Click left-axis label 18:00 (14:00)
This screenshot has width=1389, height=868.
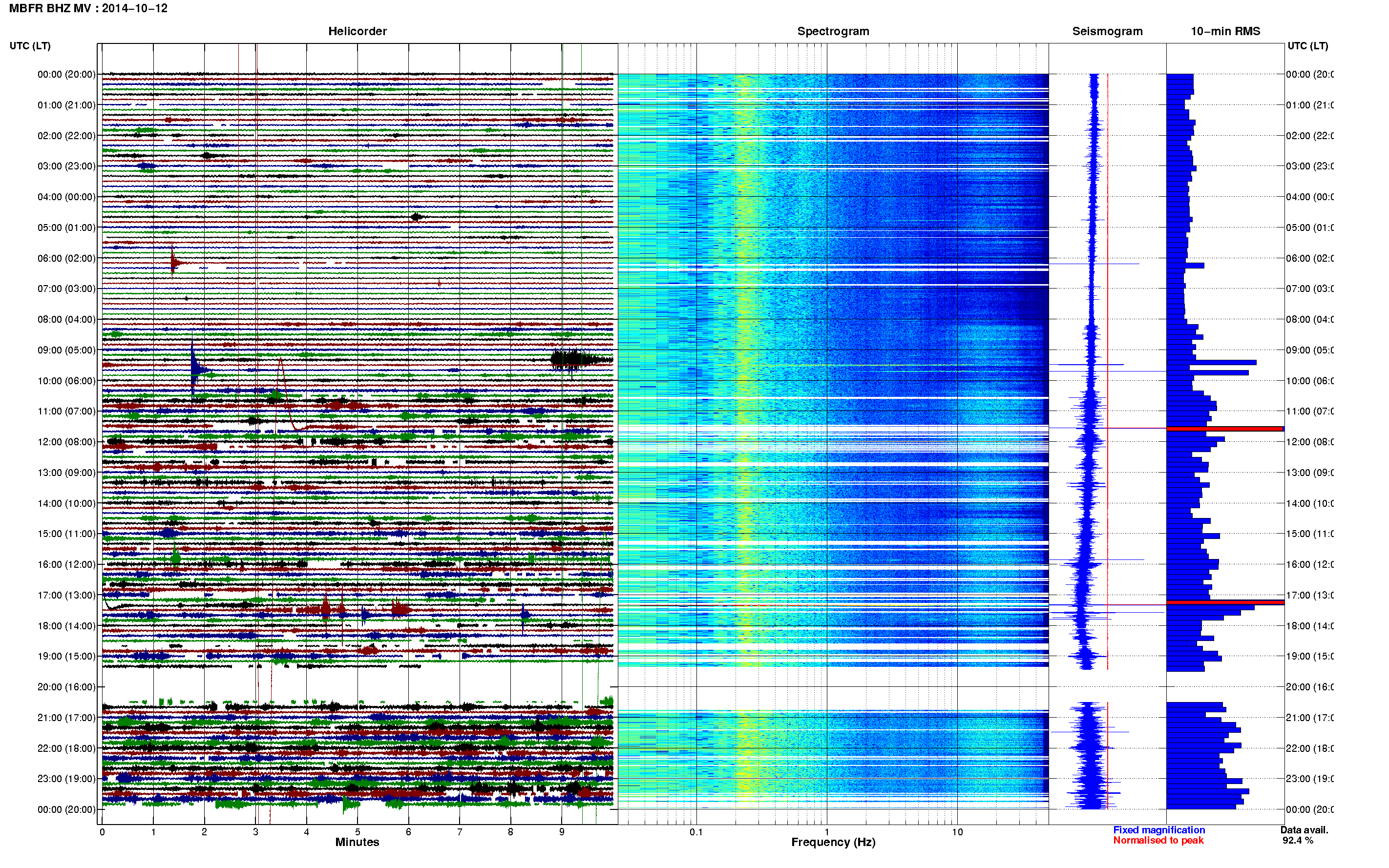pyautogui.click(x=66, y=626)
